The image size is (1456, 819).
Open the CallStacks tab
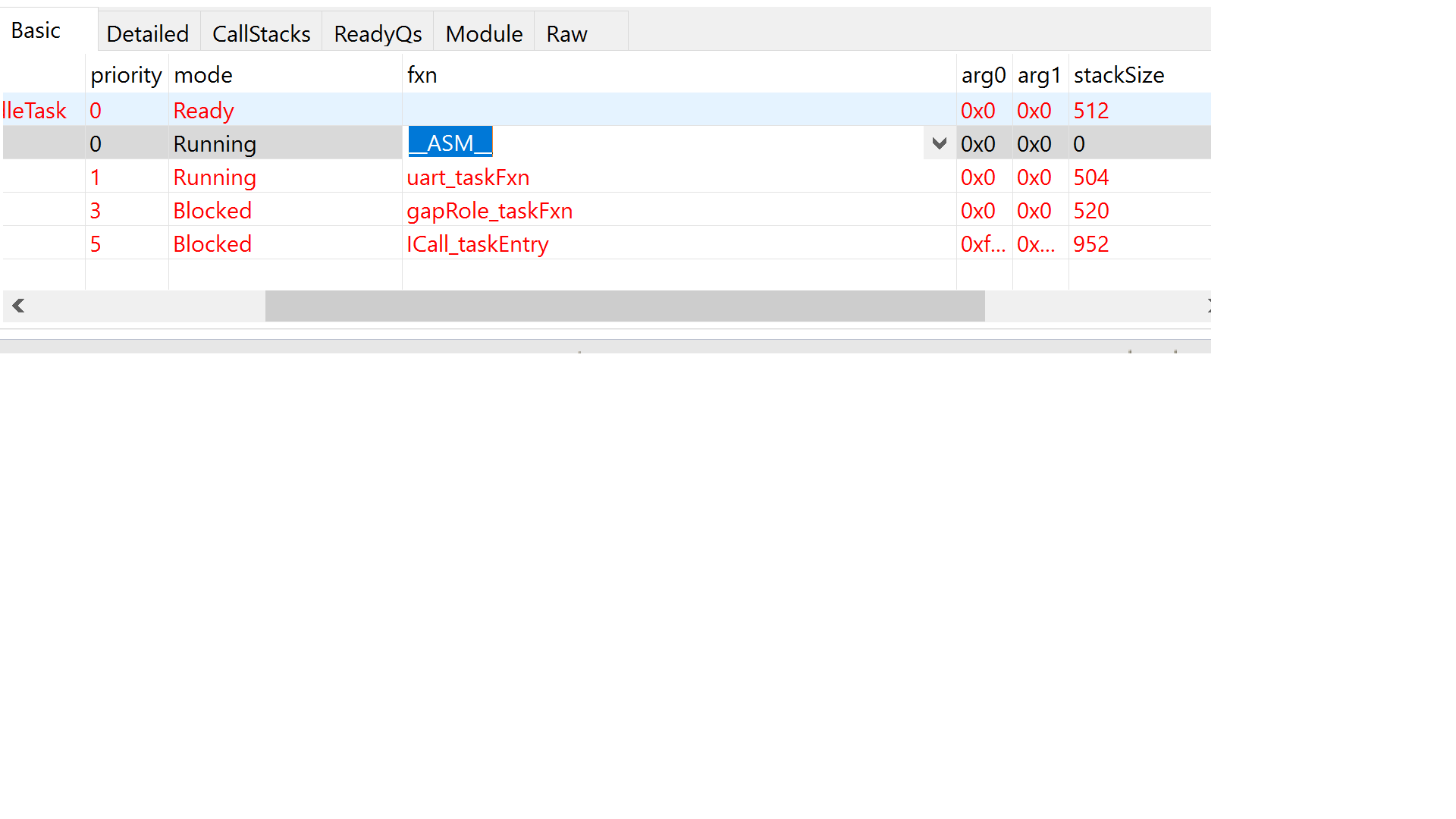[x=261, y=33]
